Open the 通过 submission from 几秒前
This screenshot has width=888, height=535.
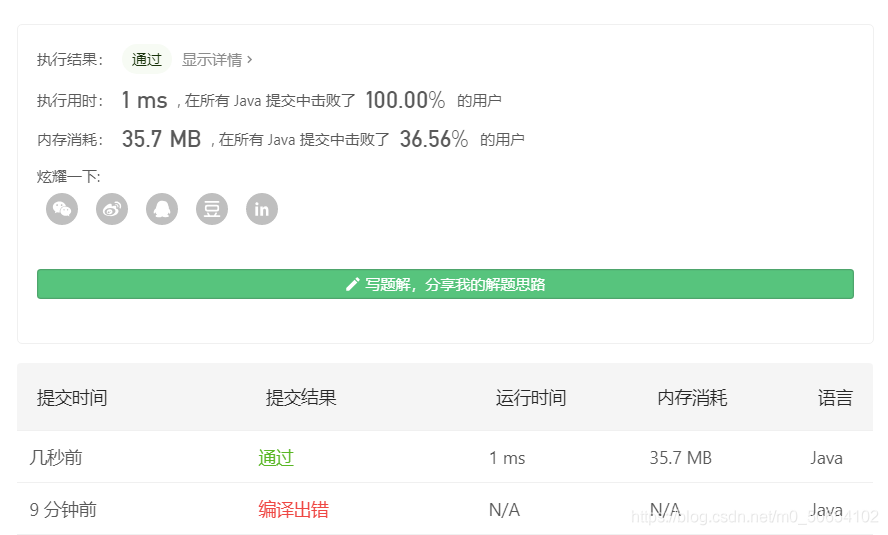click(276, 457)
